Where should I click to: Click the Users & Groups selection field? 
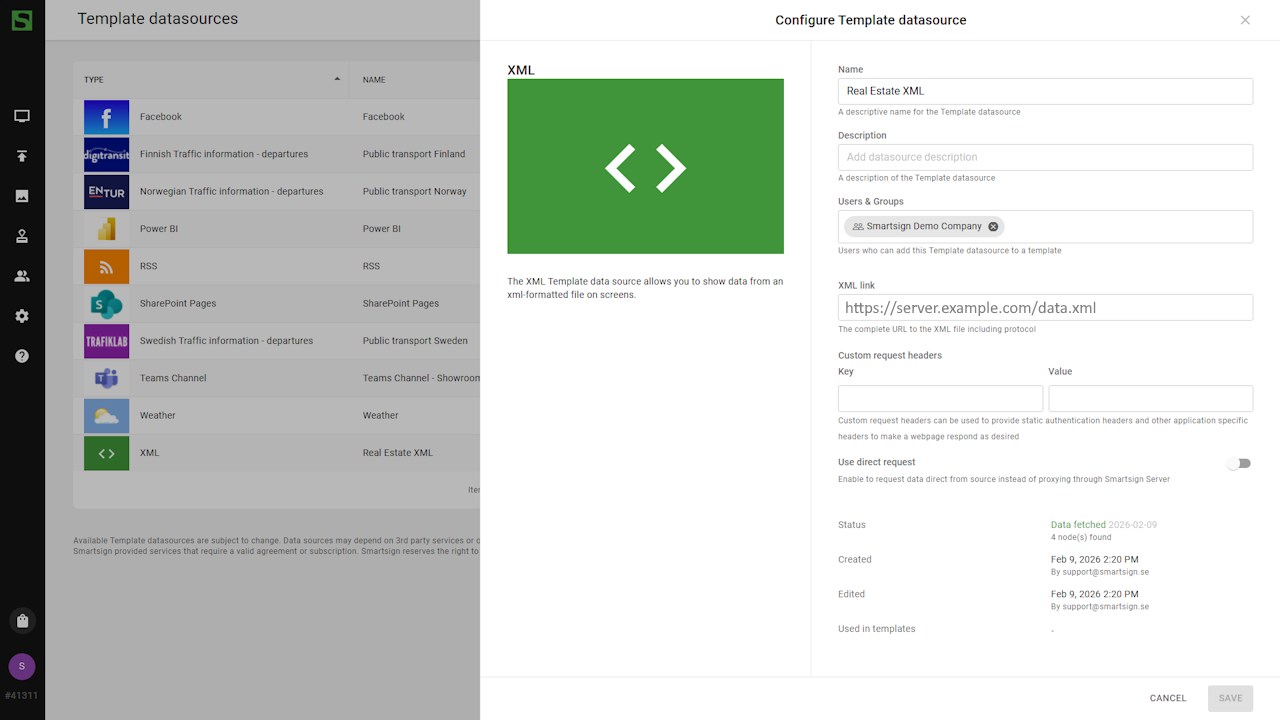[x=1120, y=227]
